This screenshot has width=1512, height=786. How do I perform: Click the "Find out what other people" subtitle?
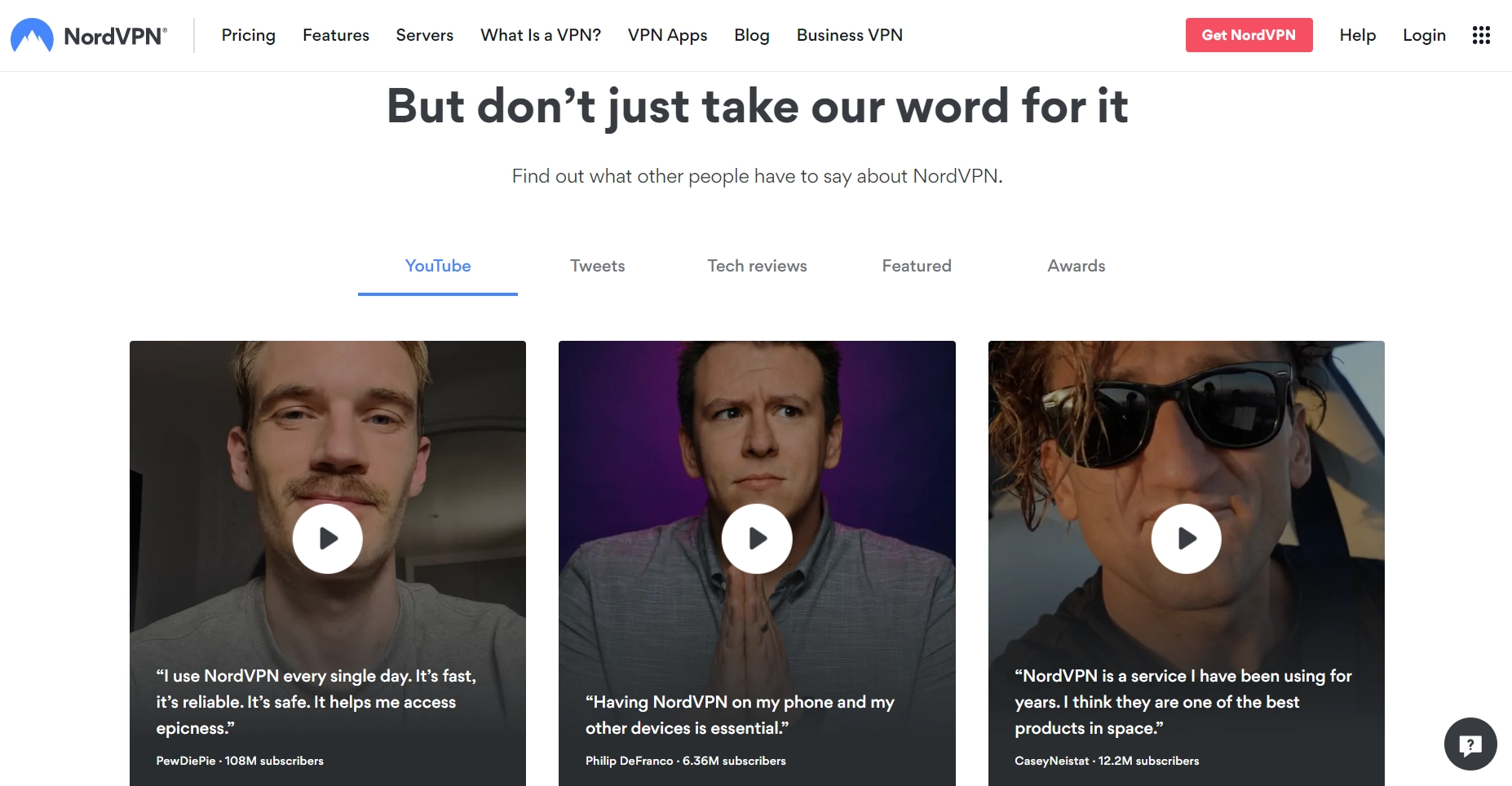757,176
